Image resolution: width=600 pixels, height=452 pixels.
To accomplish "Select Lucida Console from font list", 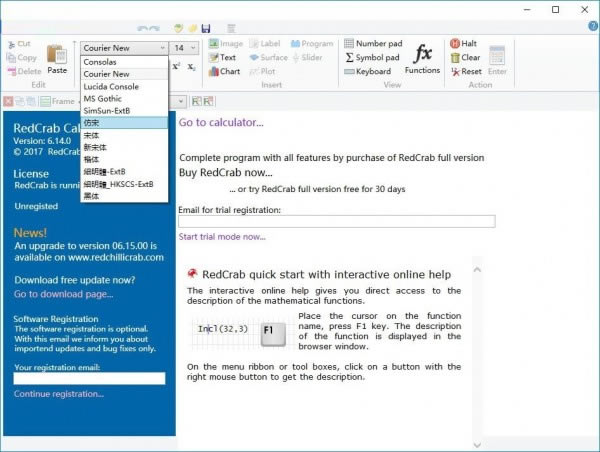I will [111, 87].
